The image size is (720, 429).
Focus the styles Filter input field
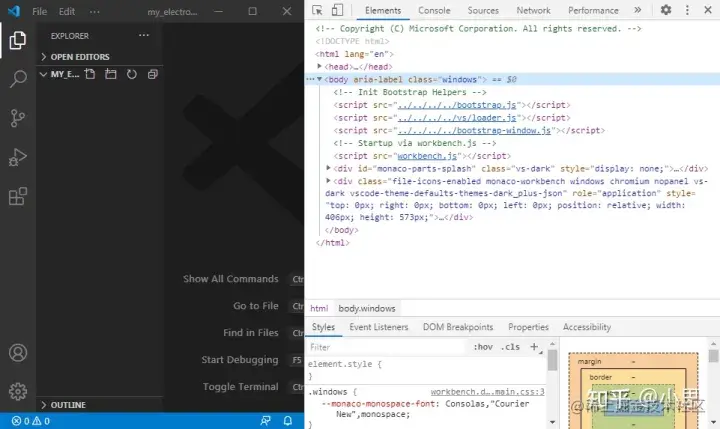point(386,347)
